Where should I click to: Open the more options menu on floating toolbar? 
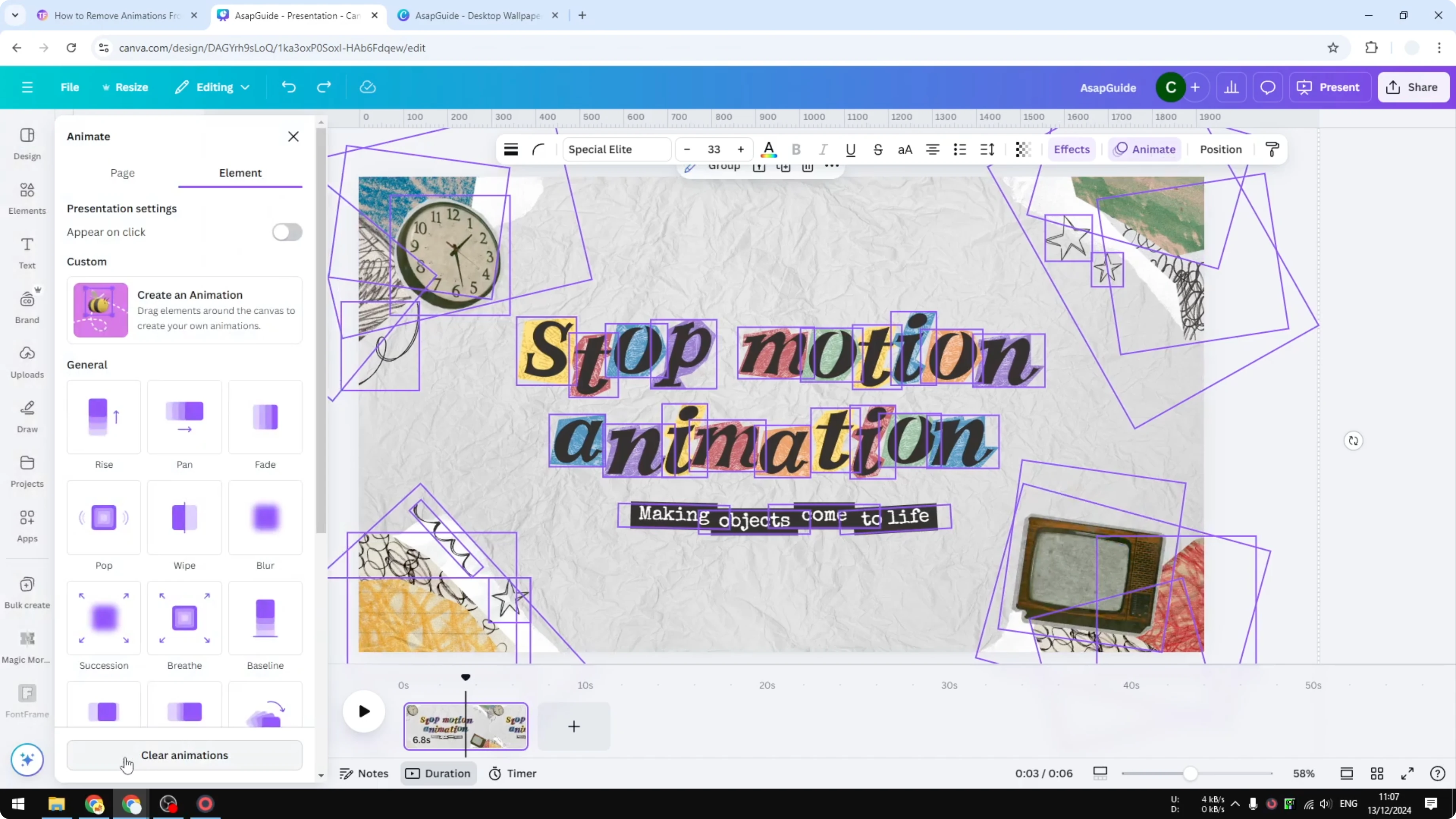831,166
